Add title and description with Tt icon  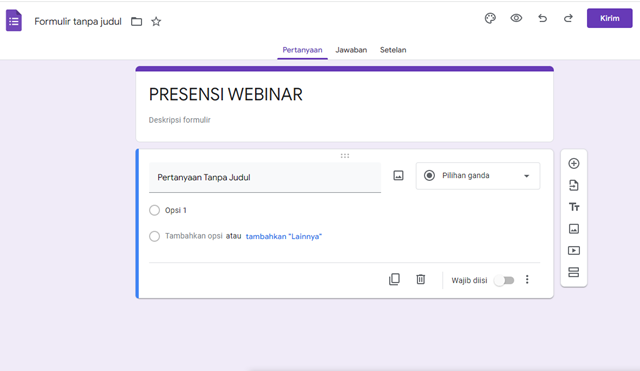(574, 207)
